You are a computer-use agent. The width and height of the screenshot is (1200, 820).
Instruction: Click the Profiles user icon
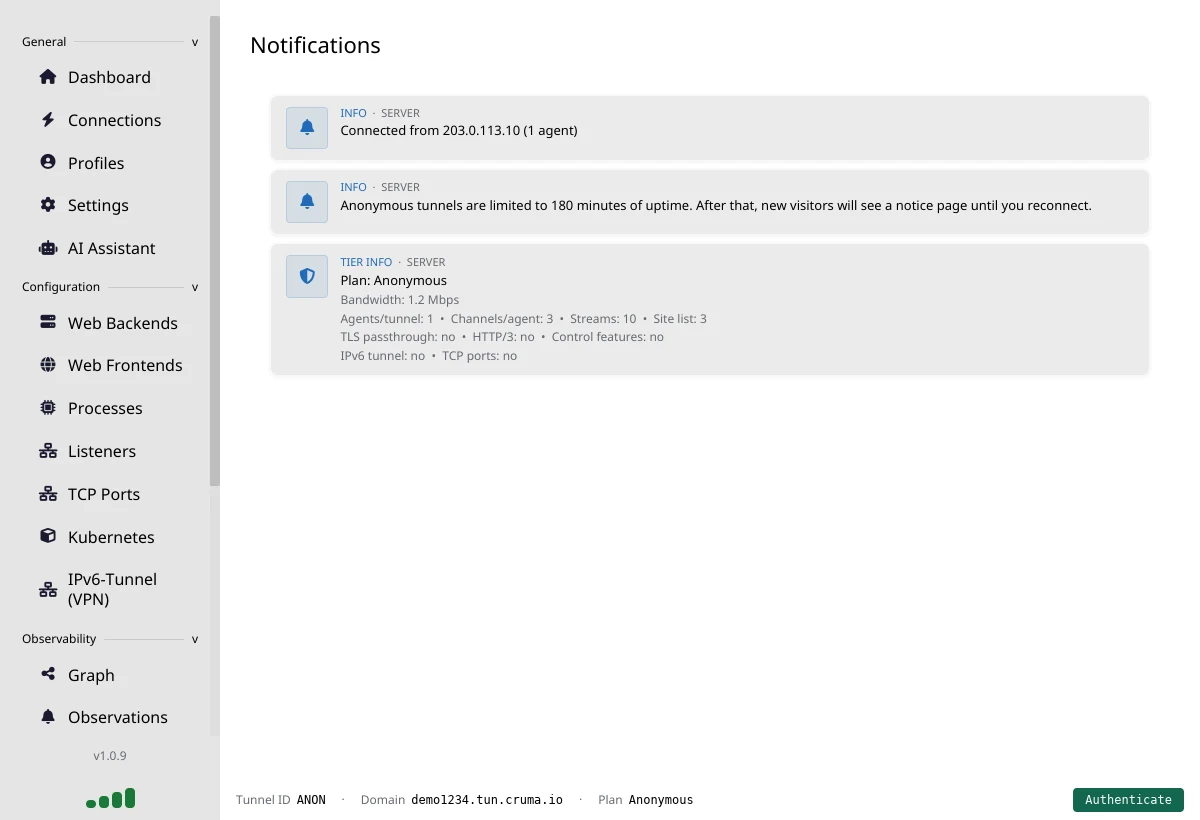(48, 162)
